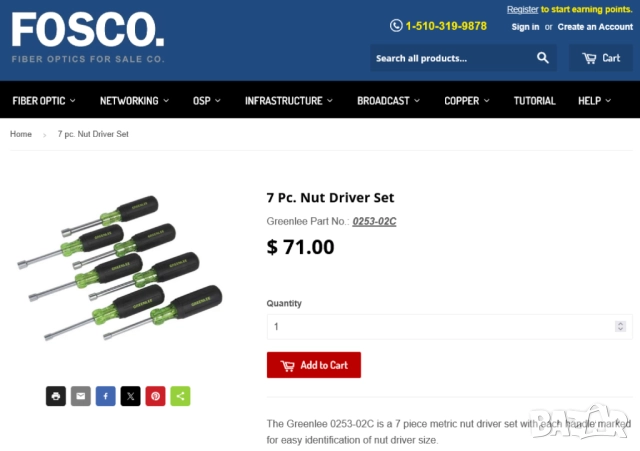Open the Infrastructure dropdown
Viewport: 640px width, 451px height.
tap(289, 100)
